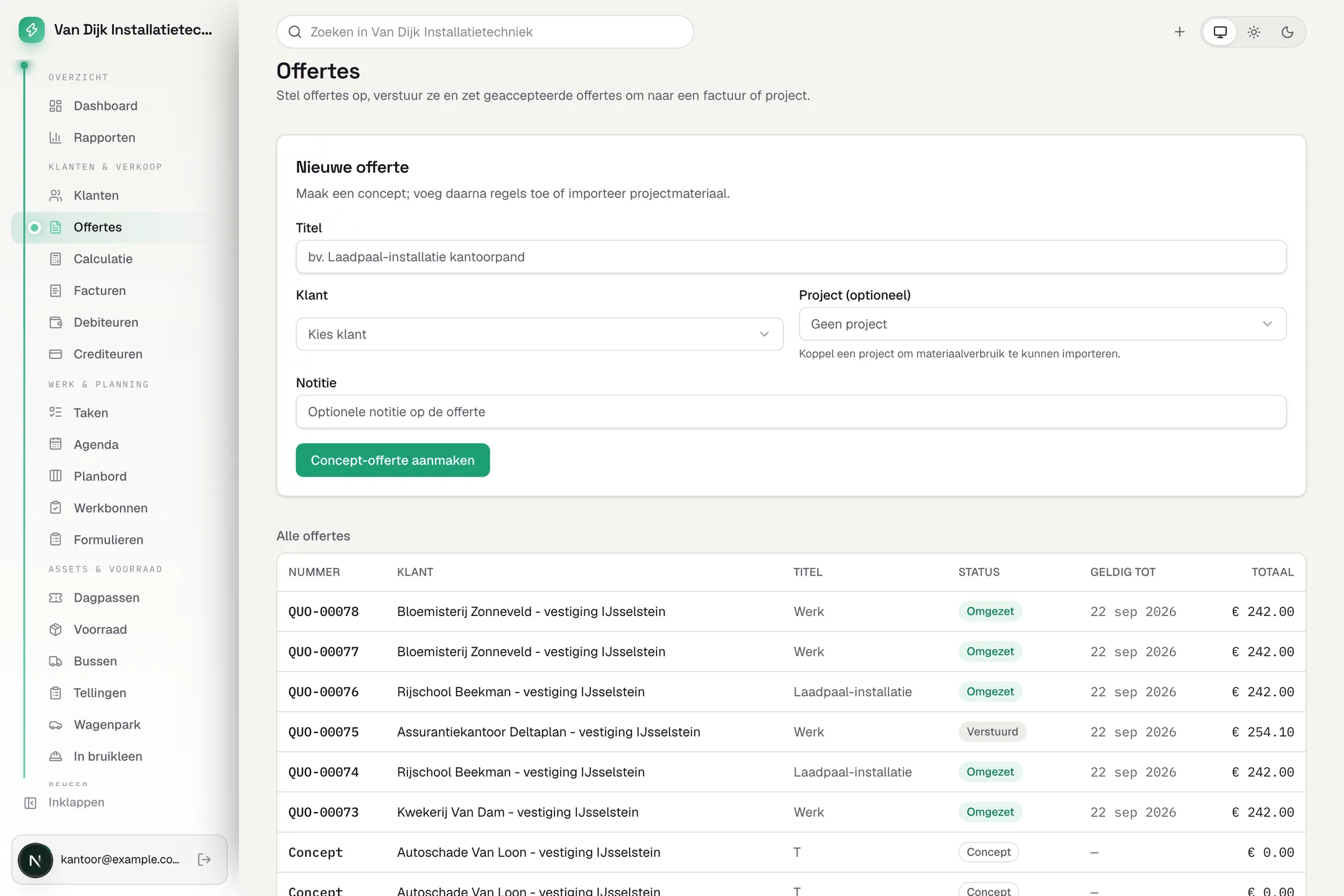
Task: Click the Titel input field
Action: pyautogui.click(x=791, y=256)
